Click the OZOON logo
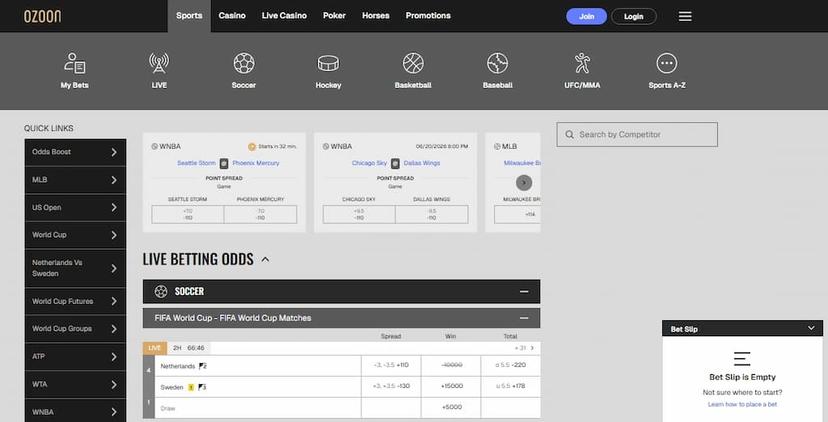 [42, 16]
